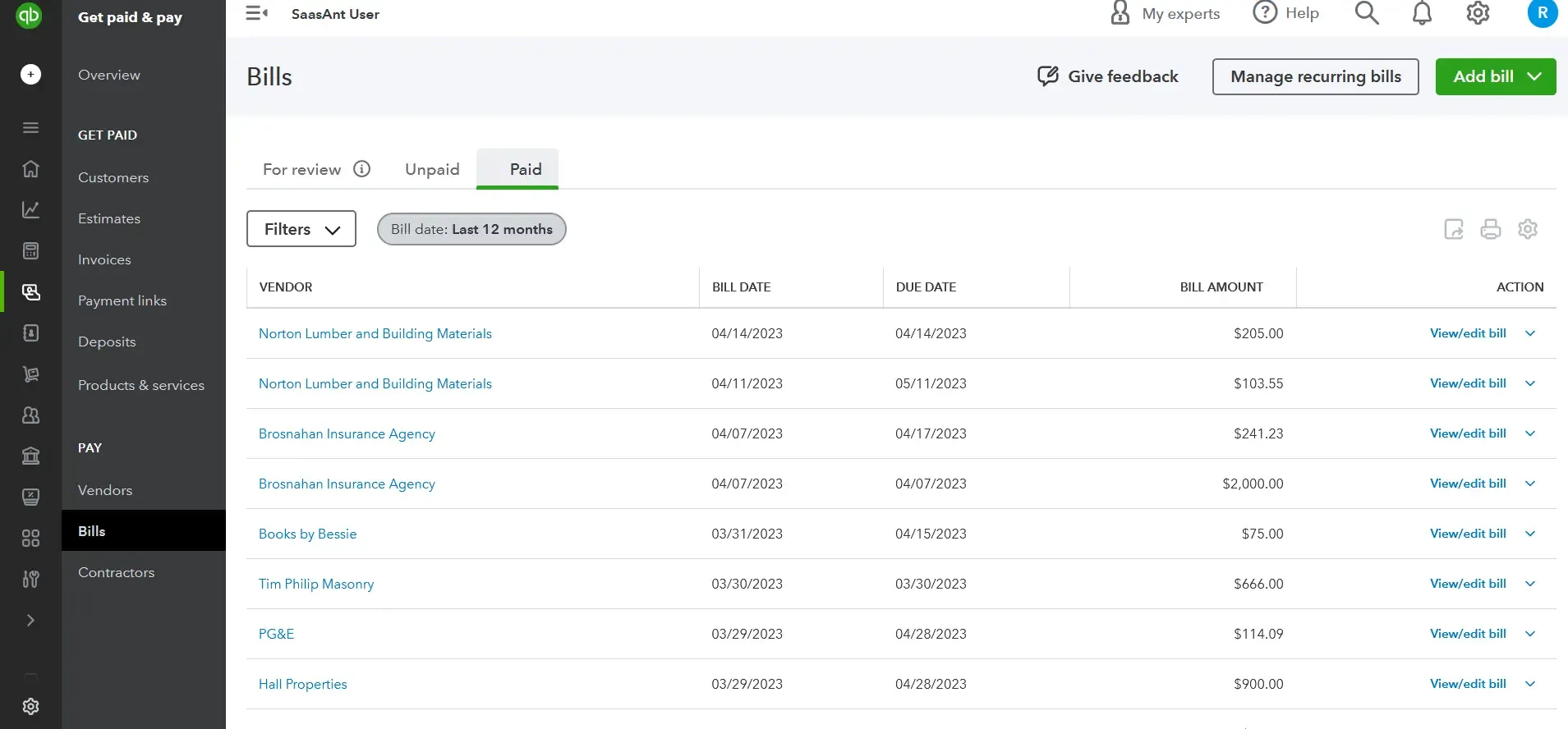
Task: Click View/edit bill for PG&E
Action: pos(1468,634)
